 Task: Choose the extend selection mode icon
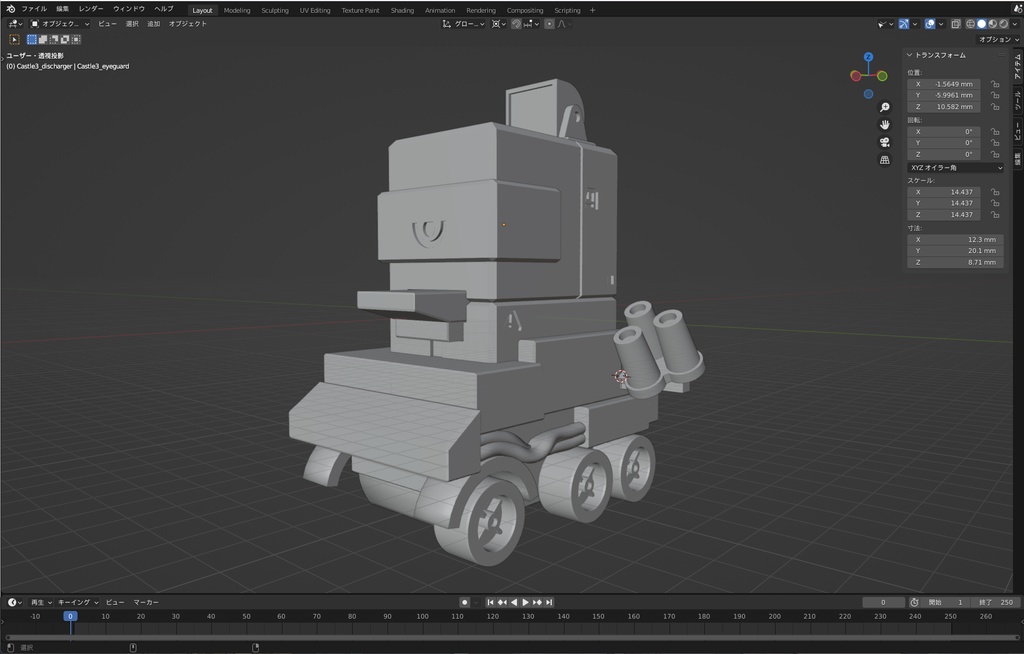[x=42, y=40]
